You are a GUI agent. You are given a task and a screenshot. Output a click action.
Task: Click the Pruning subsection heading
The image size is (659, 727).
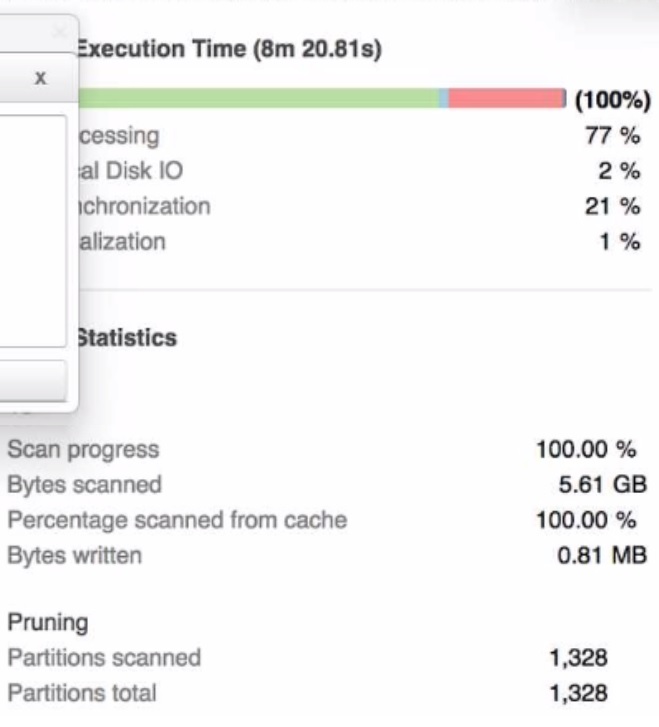point(48,623)
